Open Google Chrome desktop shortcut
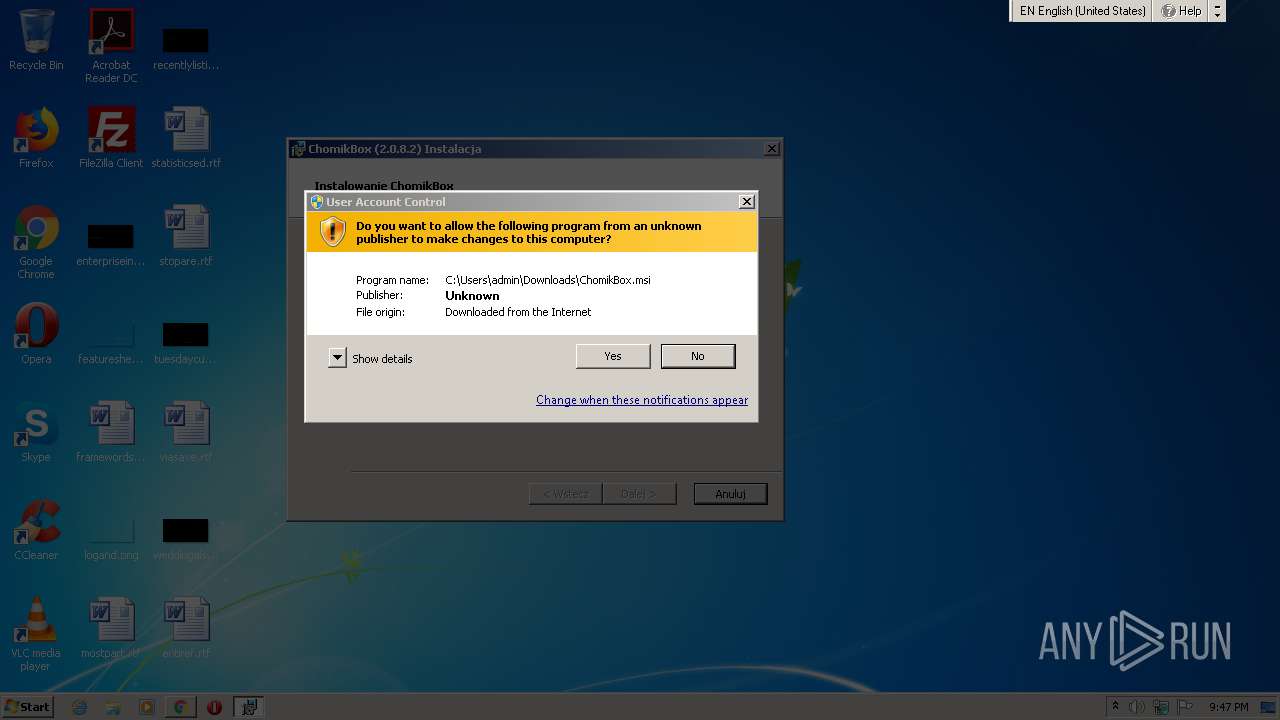Screen dimensions: 1280x720 click(36, 242)
